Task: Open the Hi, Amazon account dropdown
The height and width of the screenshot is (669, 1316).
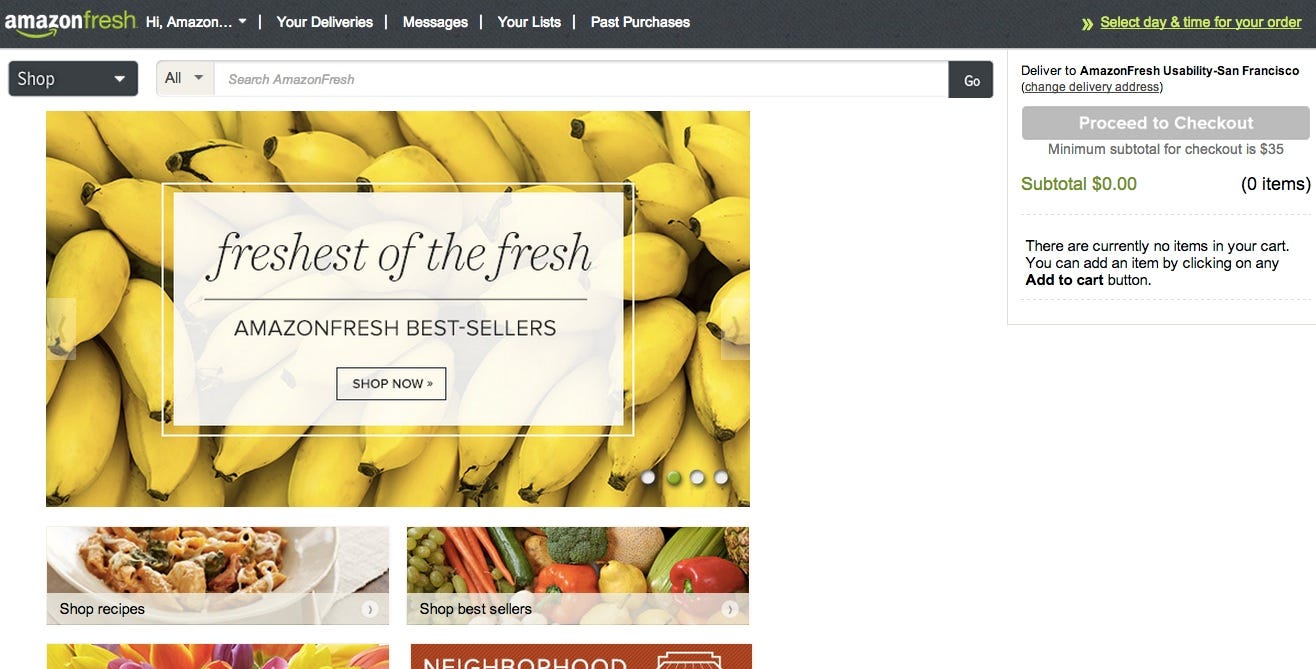Action: [196, 22]
